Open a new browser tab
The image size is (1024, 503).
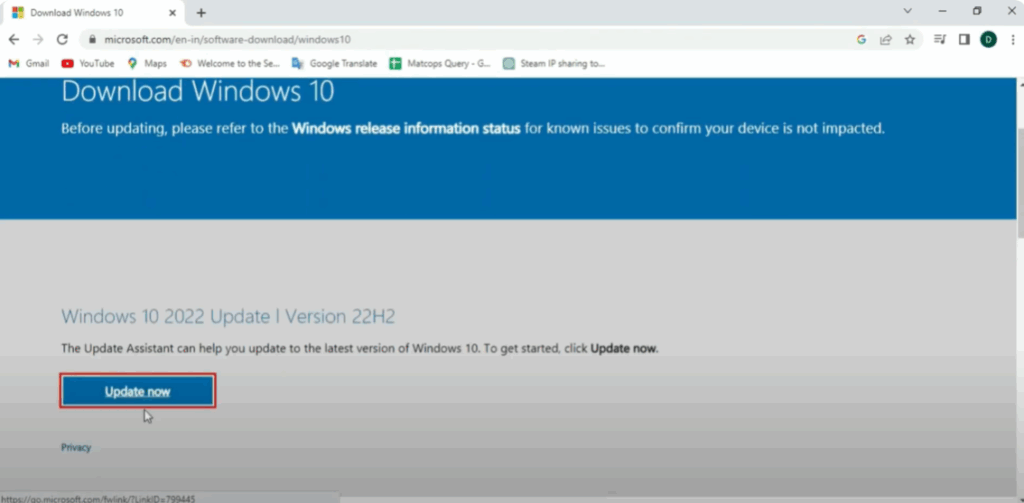(201, 13)
